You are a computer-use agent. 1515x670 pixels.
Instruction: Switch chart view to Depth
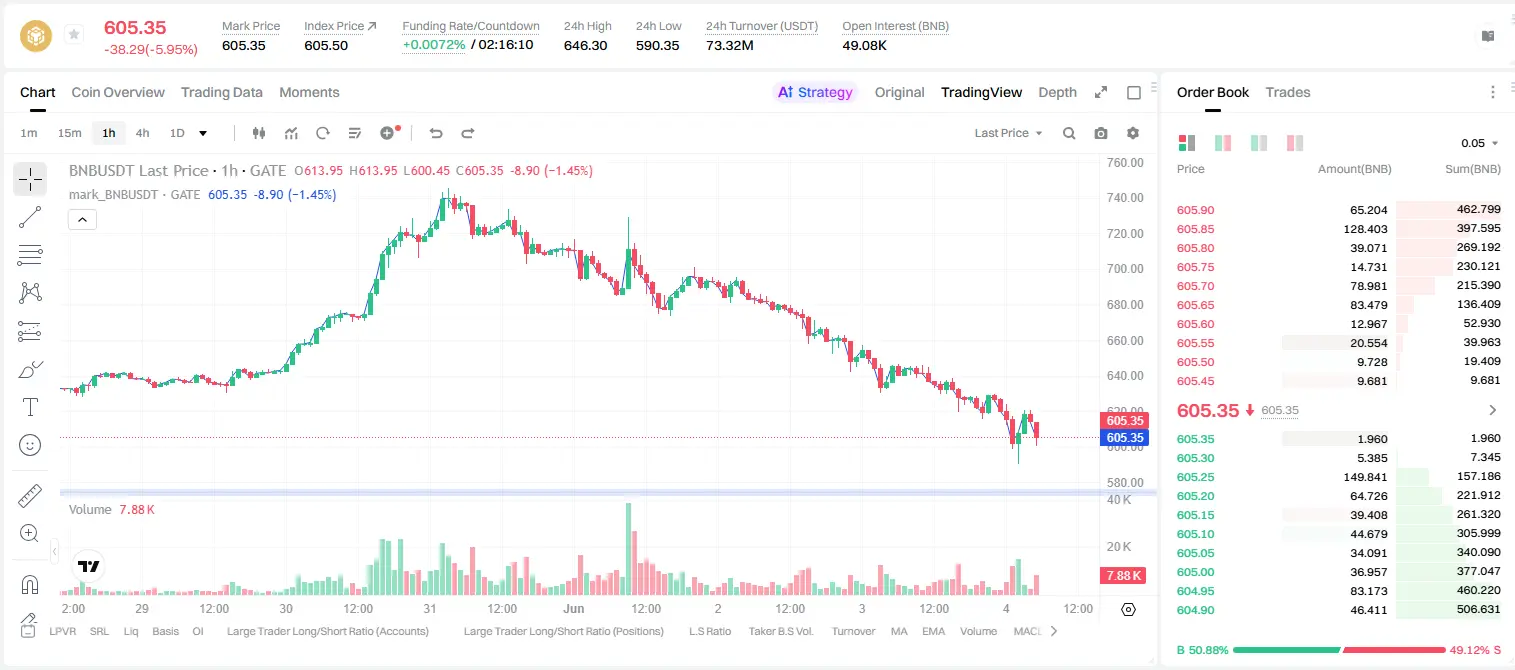(1057, 92)
